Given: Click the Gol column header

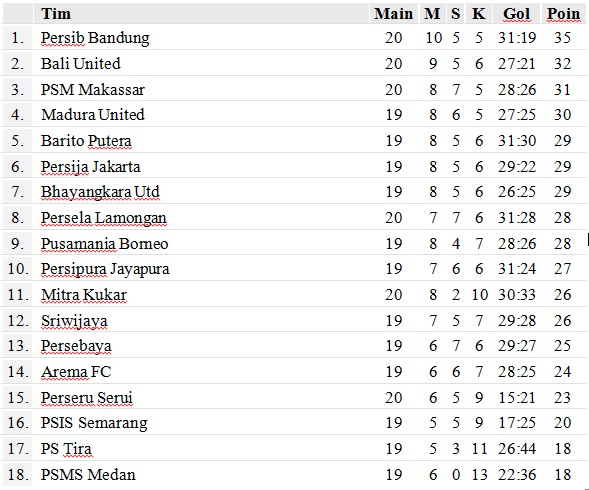Looking at the screenshot, I should pyautogui.click(x=517, y=14).
